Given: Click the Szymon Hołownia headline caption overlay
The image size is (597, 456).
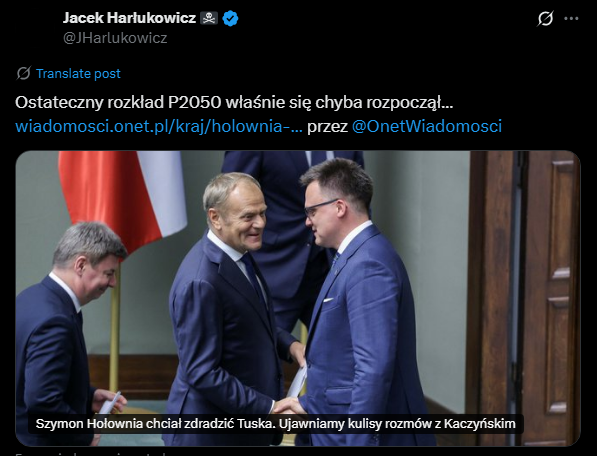Looking at the screenshot, I should point(276,424).
